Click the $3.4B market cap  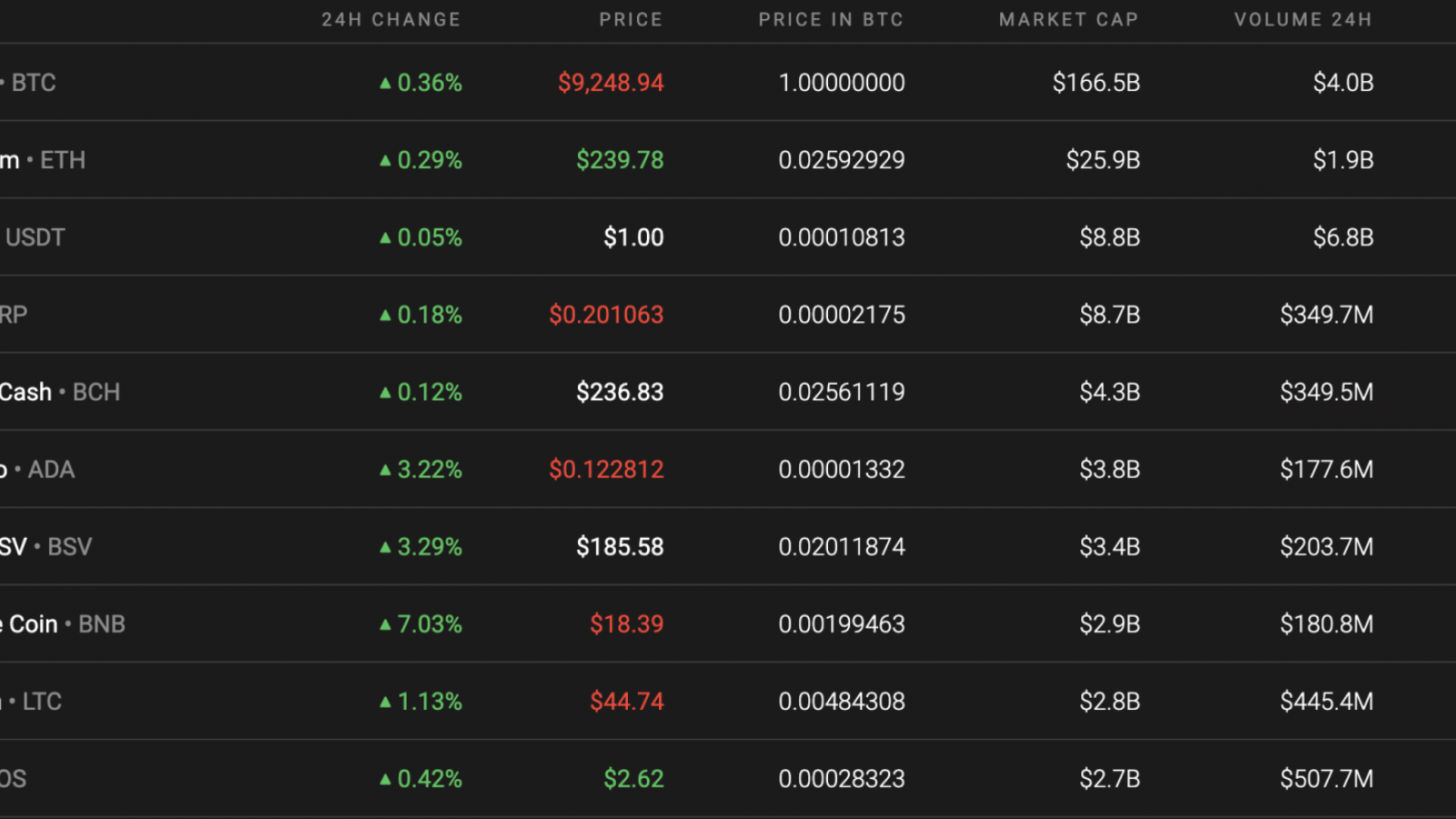pos(1109,547)
